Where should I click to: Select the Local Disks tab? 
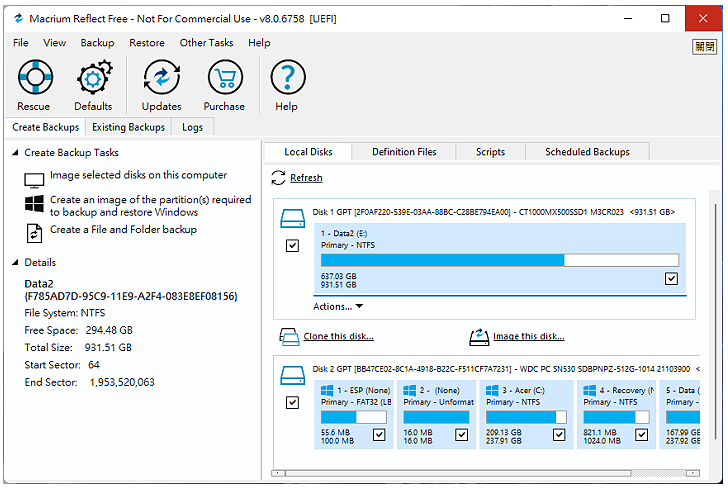pyautogui.click(x=308, y=152)
